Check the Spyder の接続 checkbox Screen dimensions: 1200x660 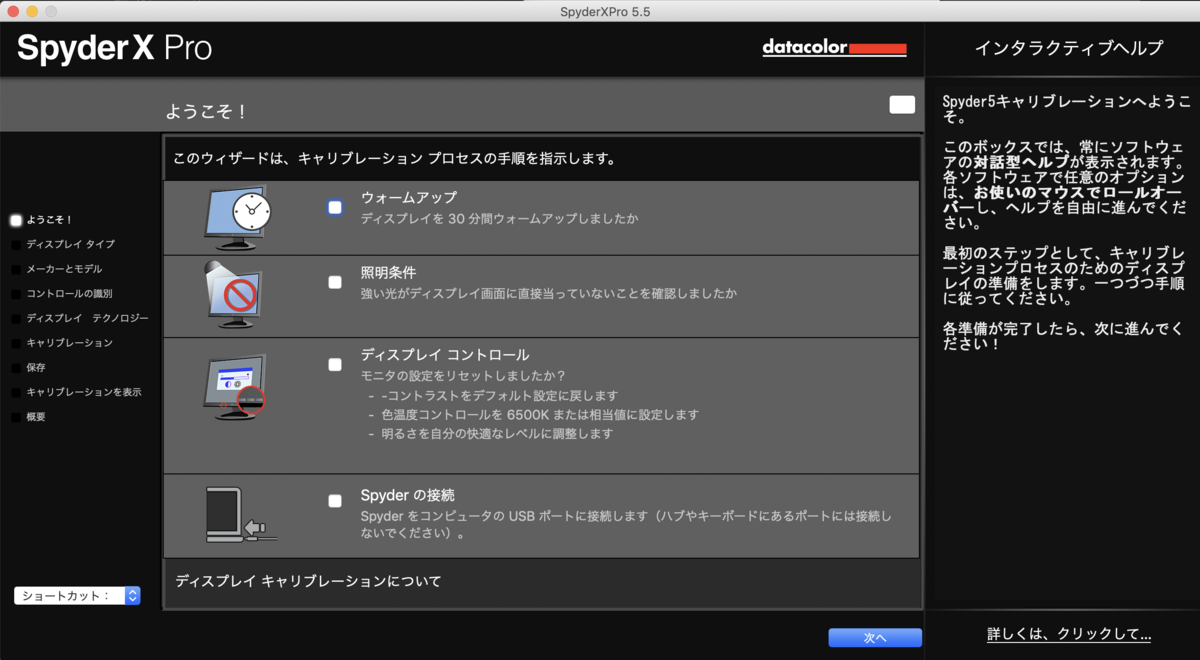pyautogui.click(x=335, y=501)
